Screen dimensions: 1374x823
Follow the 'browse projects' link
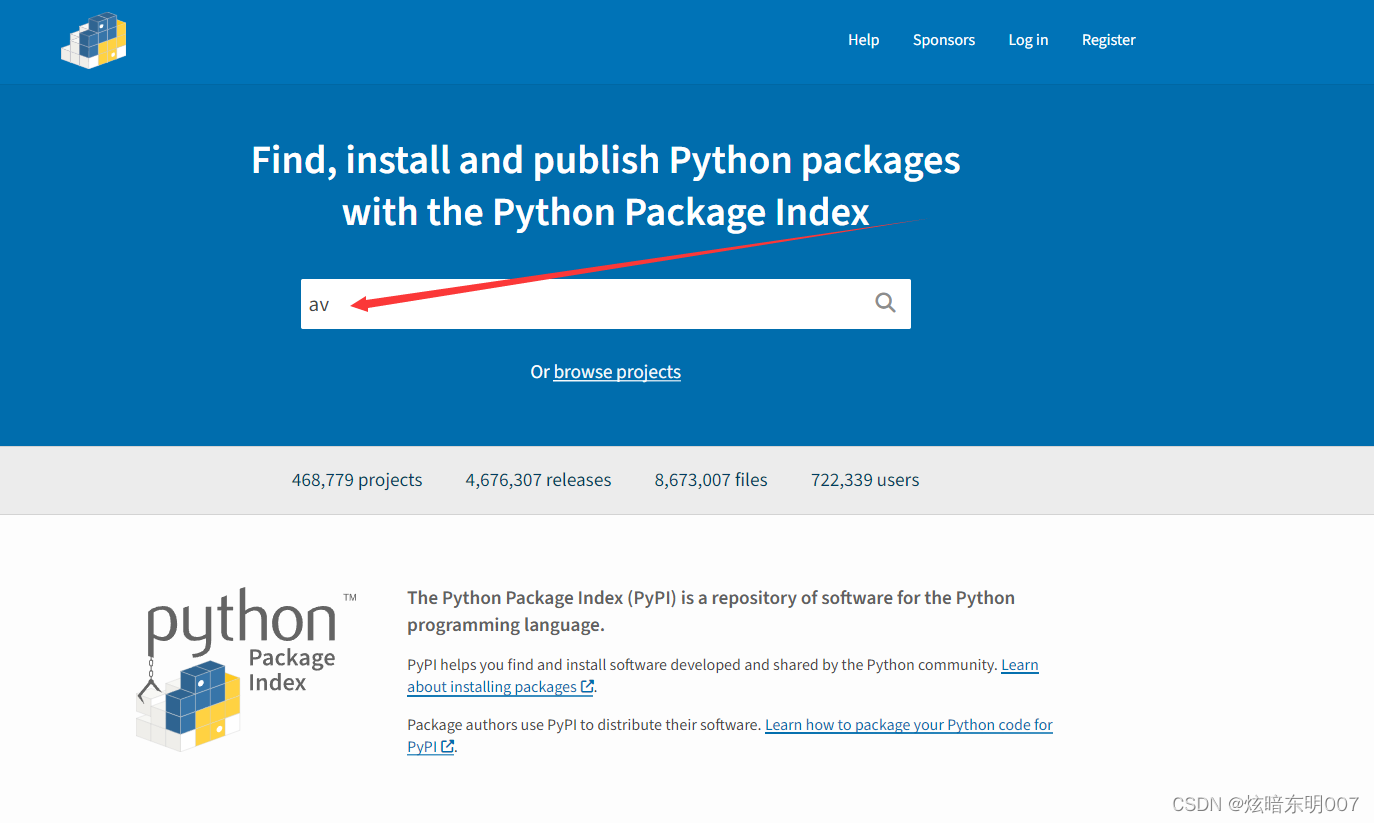tap(617, 372)
